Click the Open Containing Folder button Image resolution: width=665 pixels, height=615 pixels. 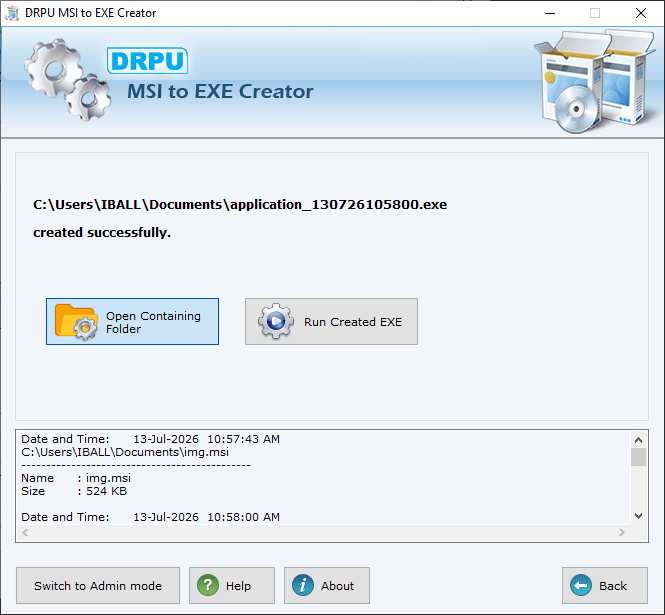(x=132, y=321)
